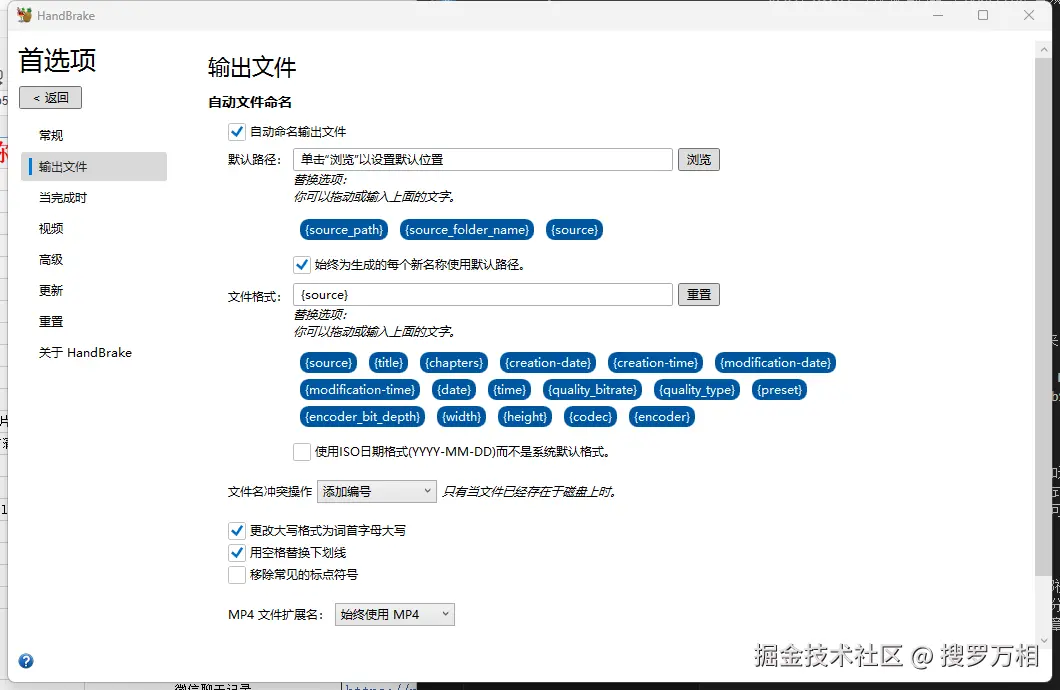
Task: Toggle 始终为生成的每个新名称使用默认路径 checkbox
Action: pyautogui.click(x=302, y=264)
